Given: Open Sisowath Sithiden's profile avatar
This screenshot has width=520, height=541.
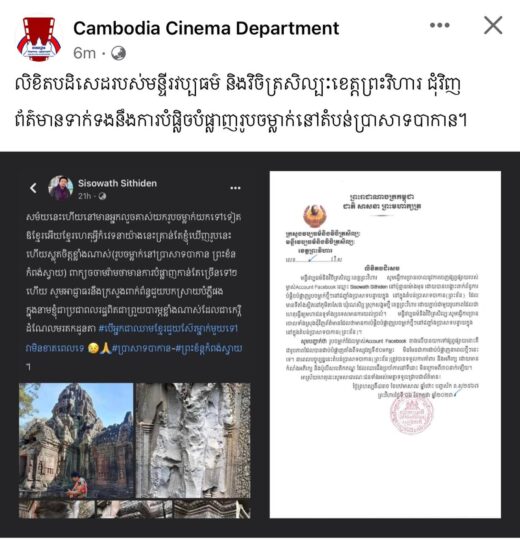Looking at the screenshot, I should [60, 188].
